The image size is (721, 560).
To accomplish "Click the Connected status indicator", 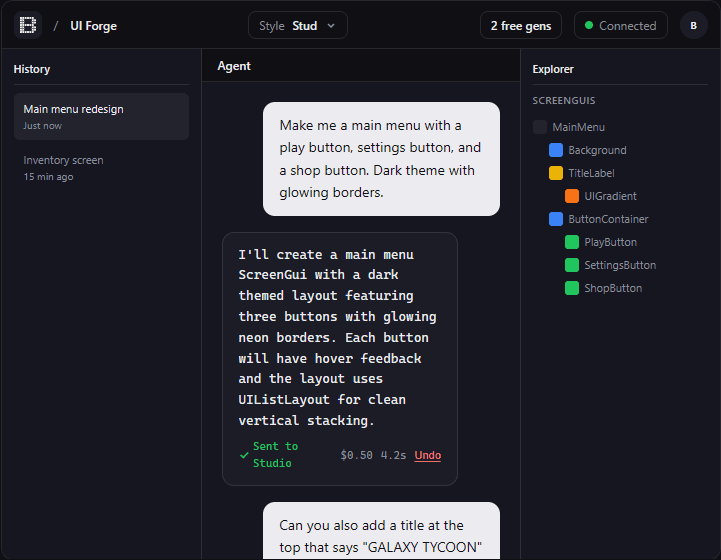I will coord(620,25).
